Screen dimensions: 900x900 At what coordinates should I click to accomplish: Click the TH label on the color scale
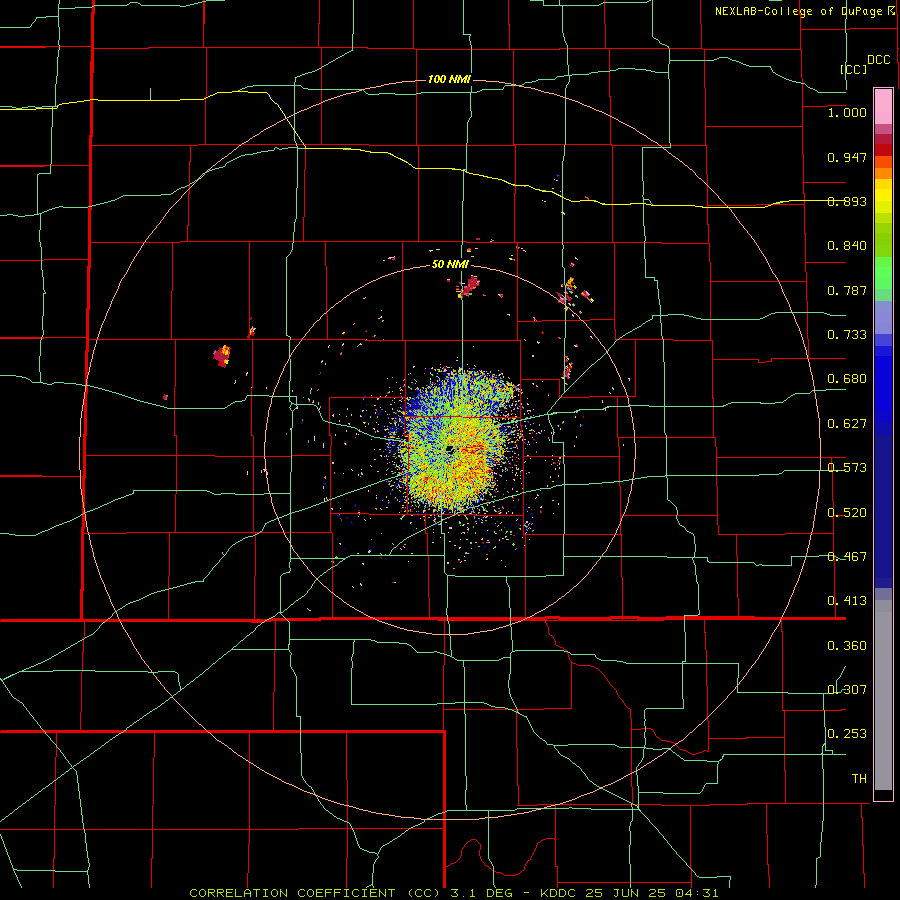pos(859,779)
